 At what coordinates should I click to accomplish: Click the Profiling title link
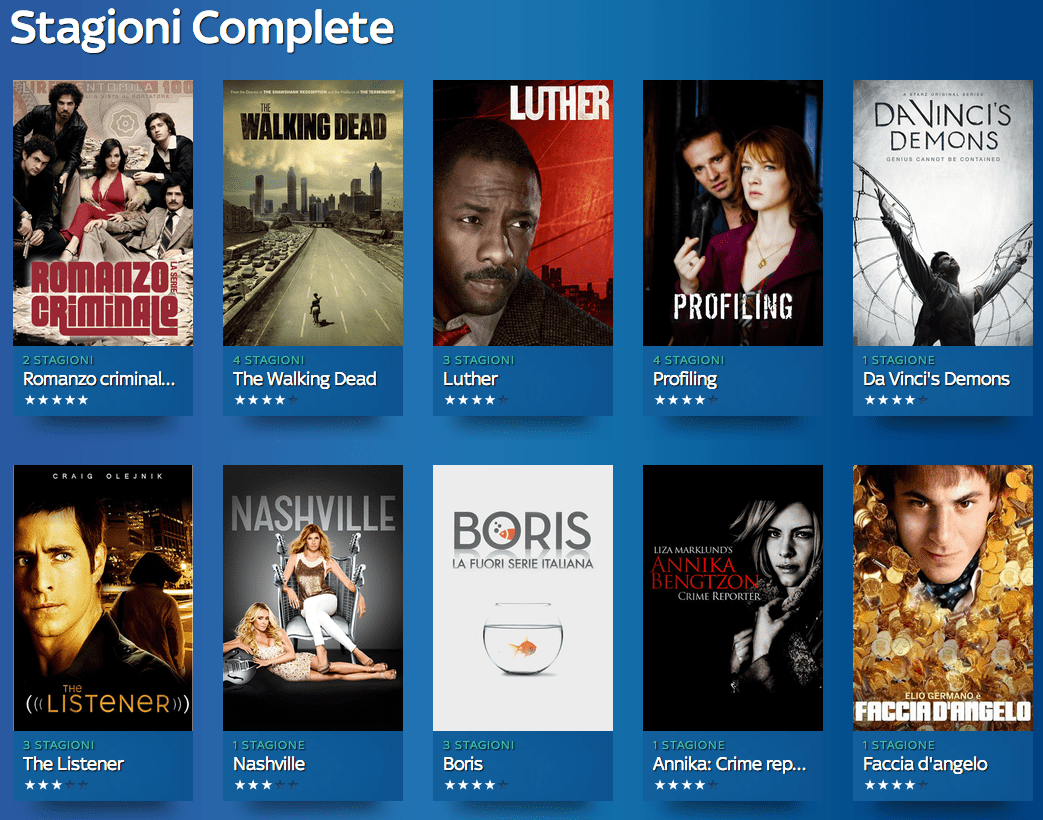point(685,379)
